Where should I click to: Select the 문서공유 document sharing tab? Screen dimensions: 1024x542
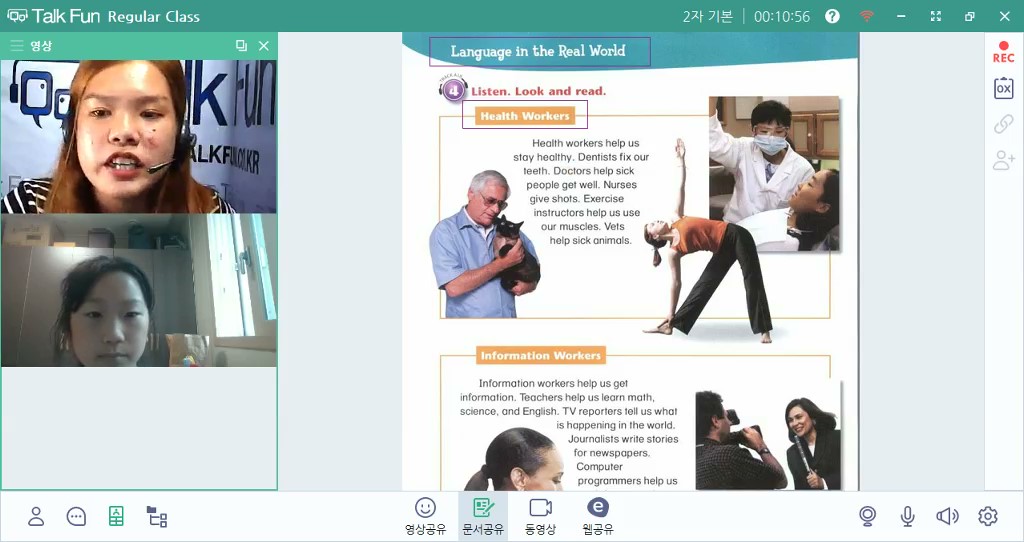click(483, 516)
